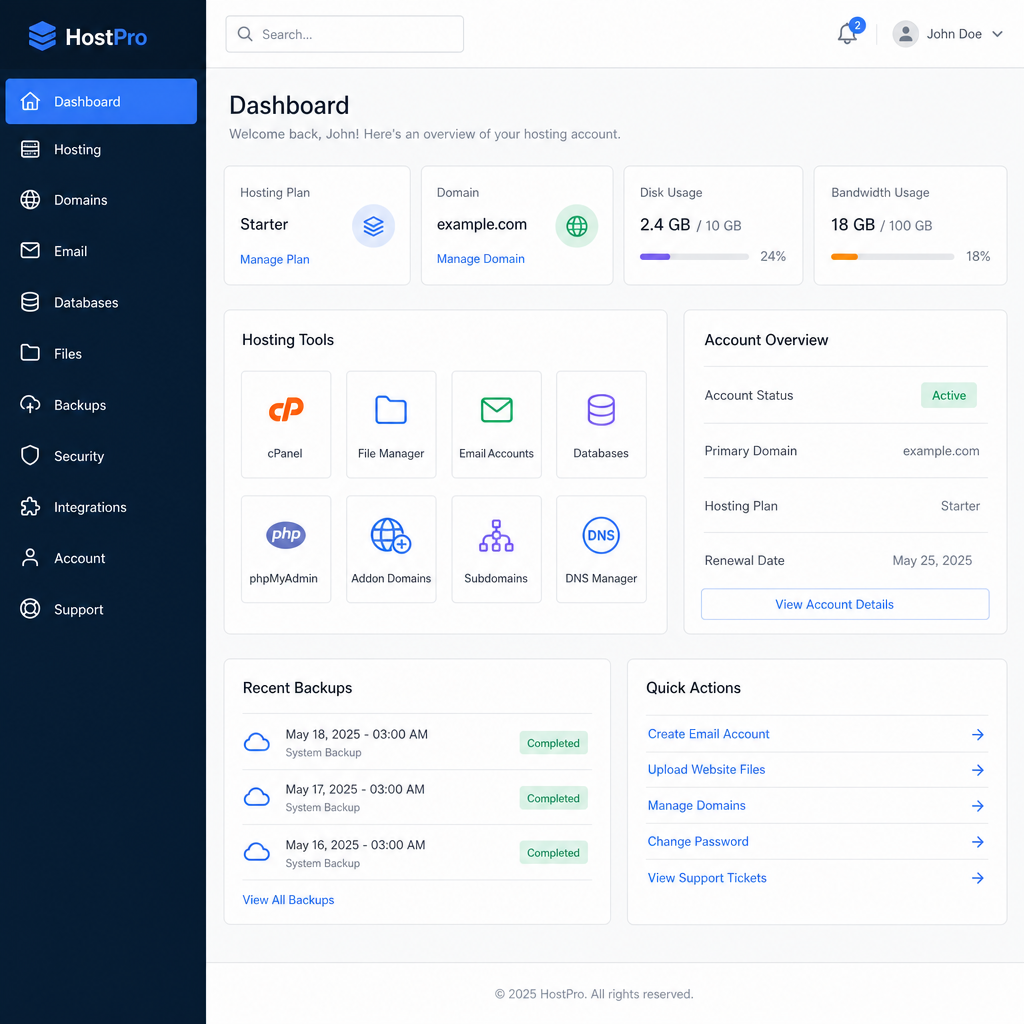Open Databases in the sidebar
Viewport: 1024px width, 1024px height.
[x=101, y=302]
